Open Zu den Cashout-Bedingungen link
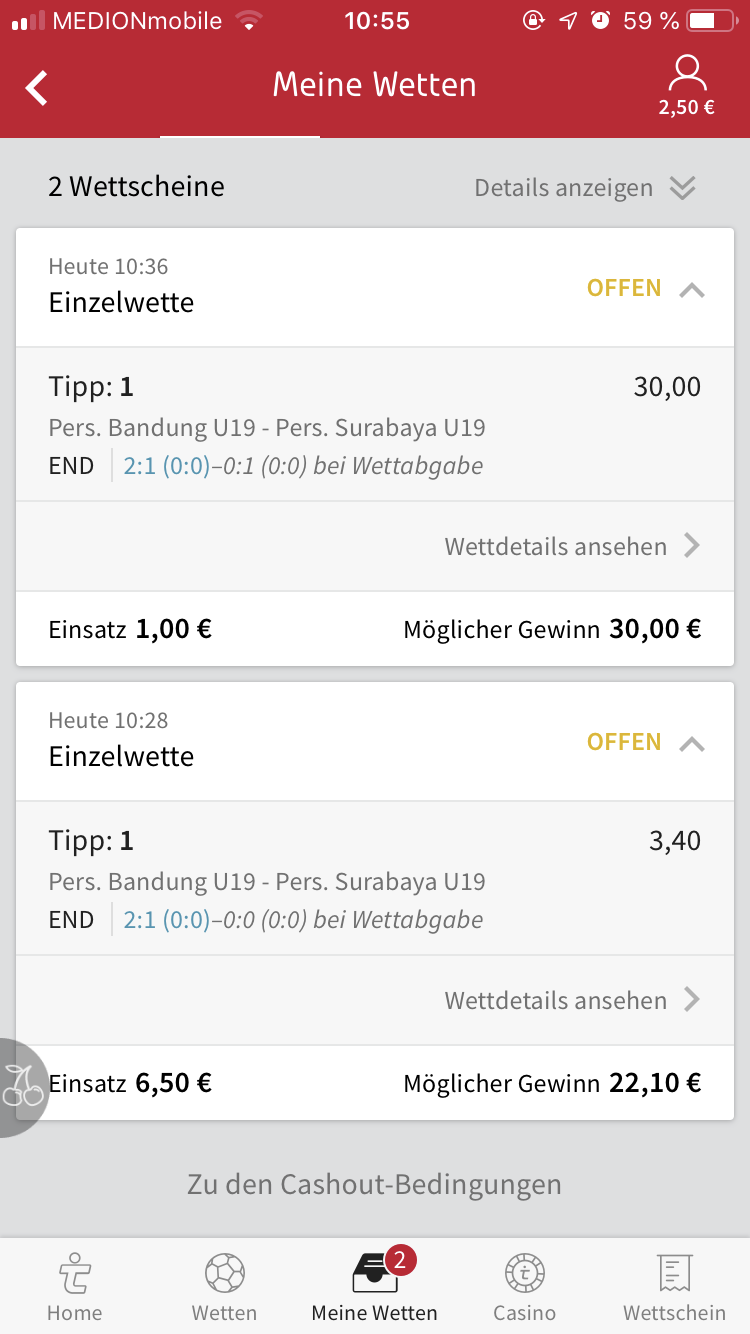This screenshot has width=750, height=1334. [375, 1185]
